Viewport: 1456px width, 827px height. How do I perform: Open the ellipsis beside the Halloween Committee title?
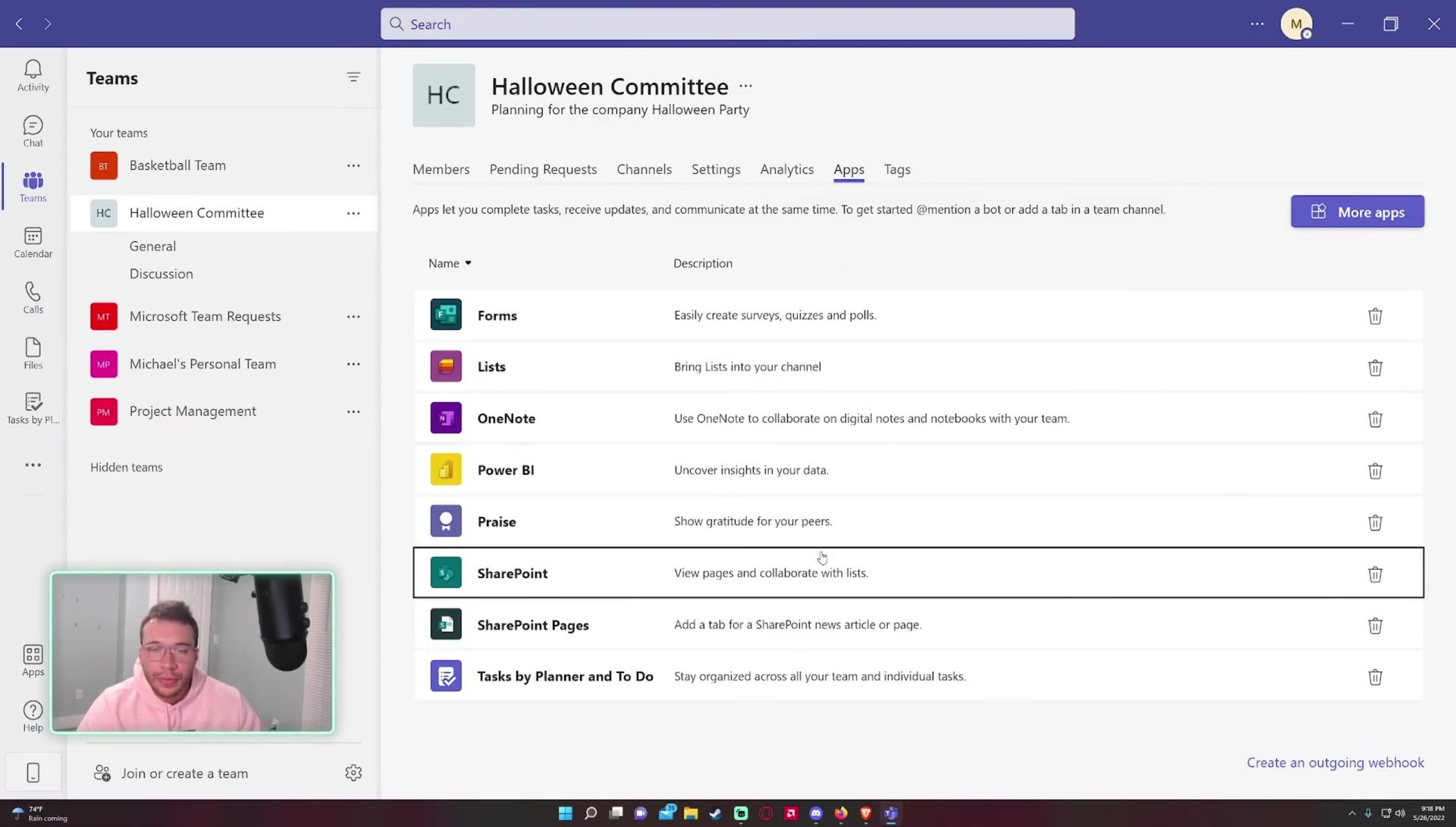745,86
